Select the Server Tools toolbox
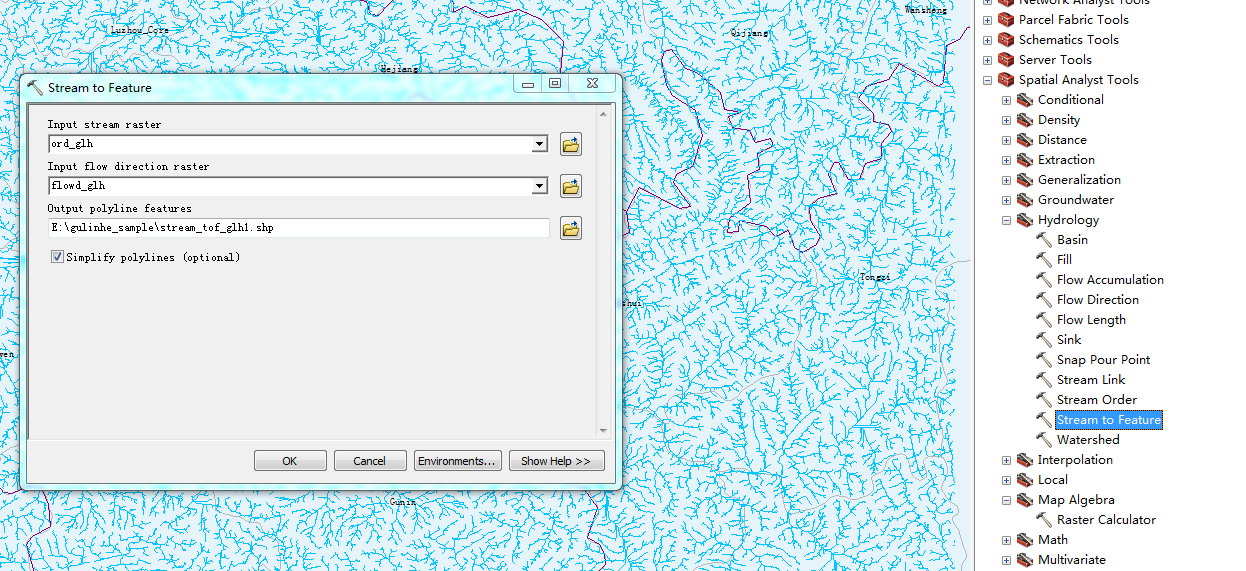This screenshot has width=1246, height=571. click(x=1055, y=60)
